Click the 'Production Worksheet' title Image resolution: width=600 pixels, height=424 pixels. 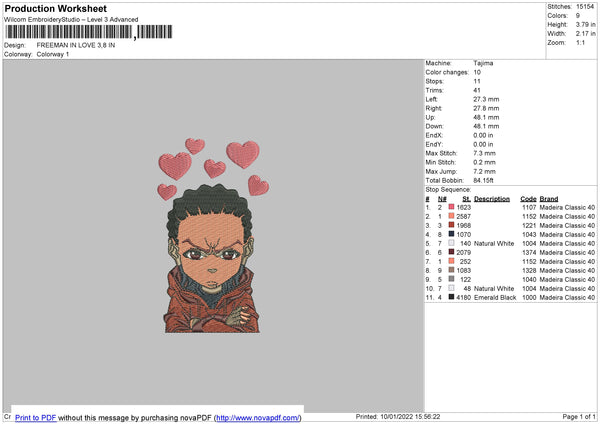[x=56, y=8]
